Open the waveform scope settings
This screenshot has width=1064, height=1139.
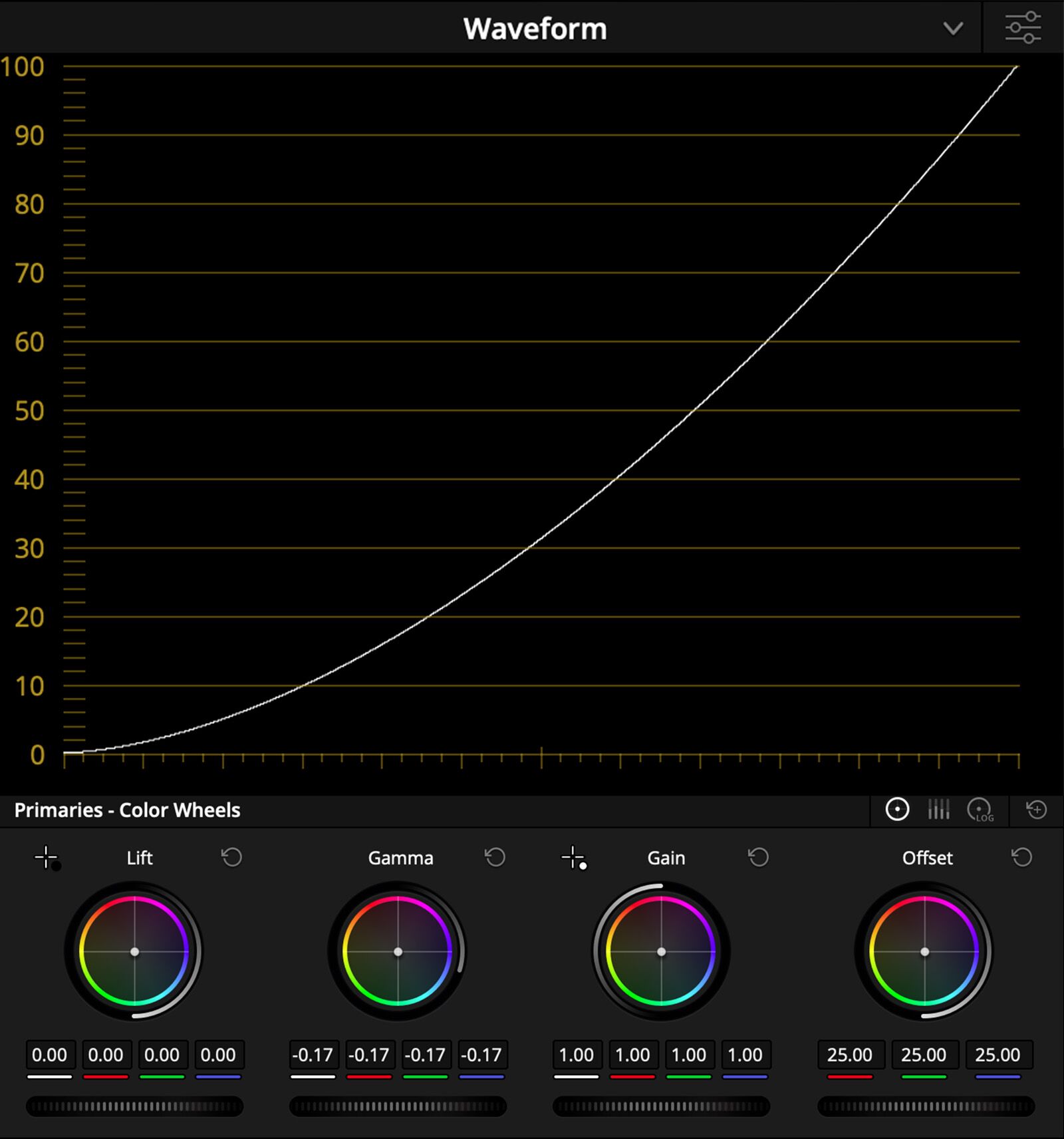coord(1024,27)
